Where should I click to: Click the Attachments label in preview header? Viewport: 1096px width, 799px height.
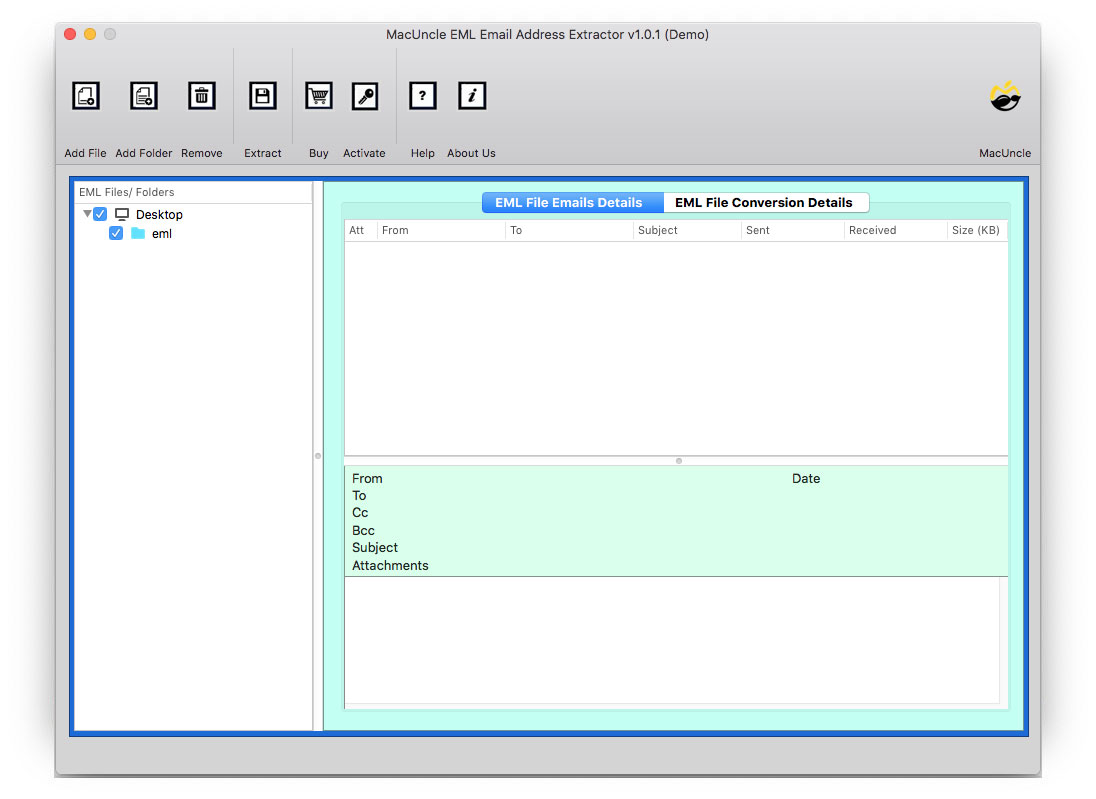tap(390, 566)
